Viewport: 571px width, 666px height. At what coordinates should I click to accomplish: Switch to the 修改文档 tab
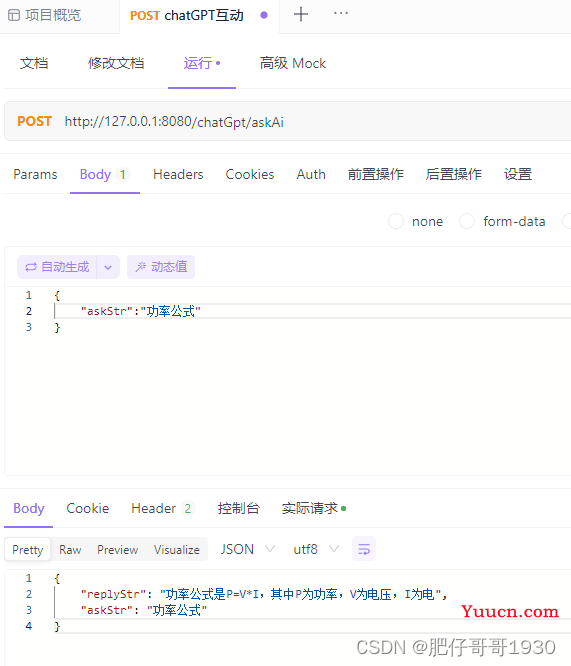click(x=116, y=63)
